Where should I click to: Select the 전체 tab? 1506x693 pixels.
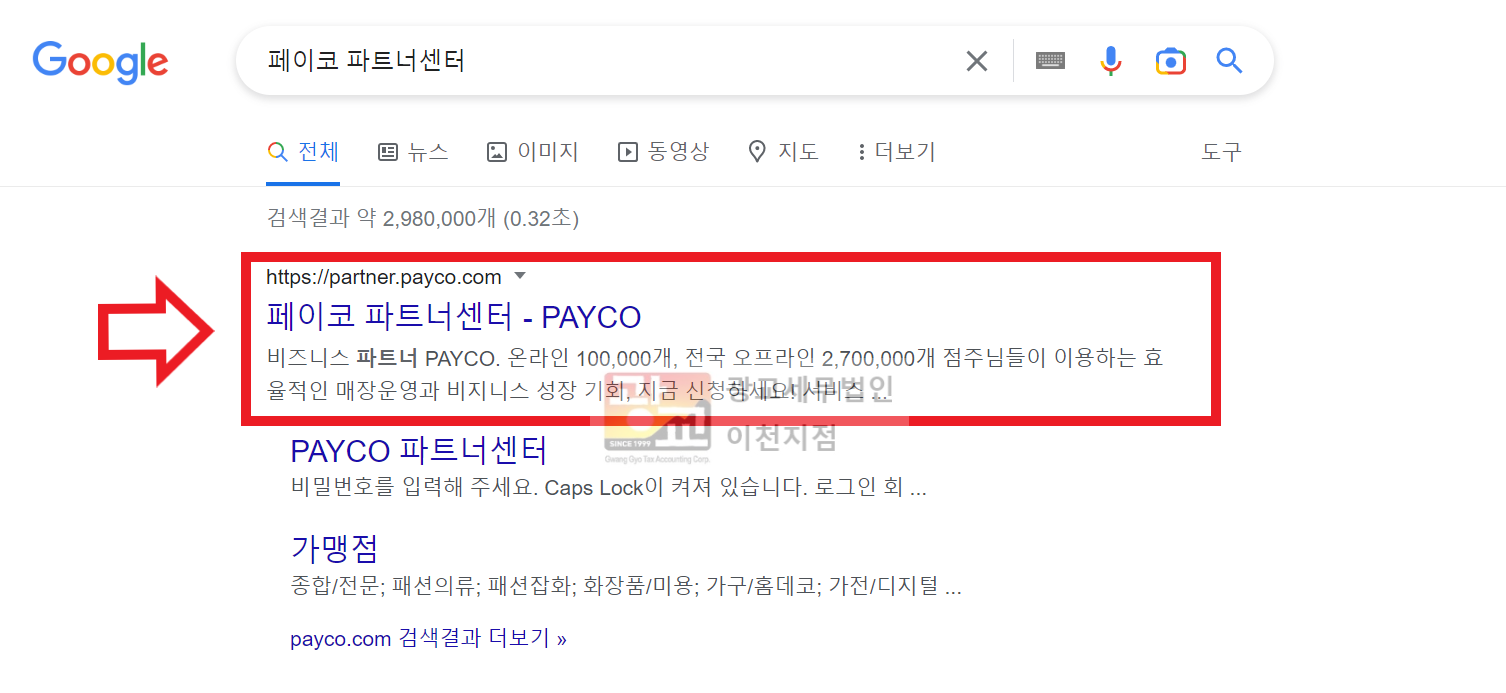[303, 152]
